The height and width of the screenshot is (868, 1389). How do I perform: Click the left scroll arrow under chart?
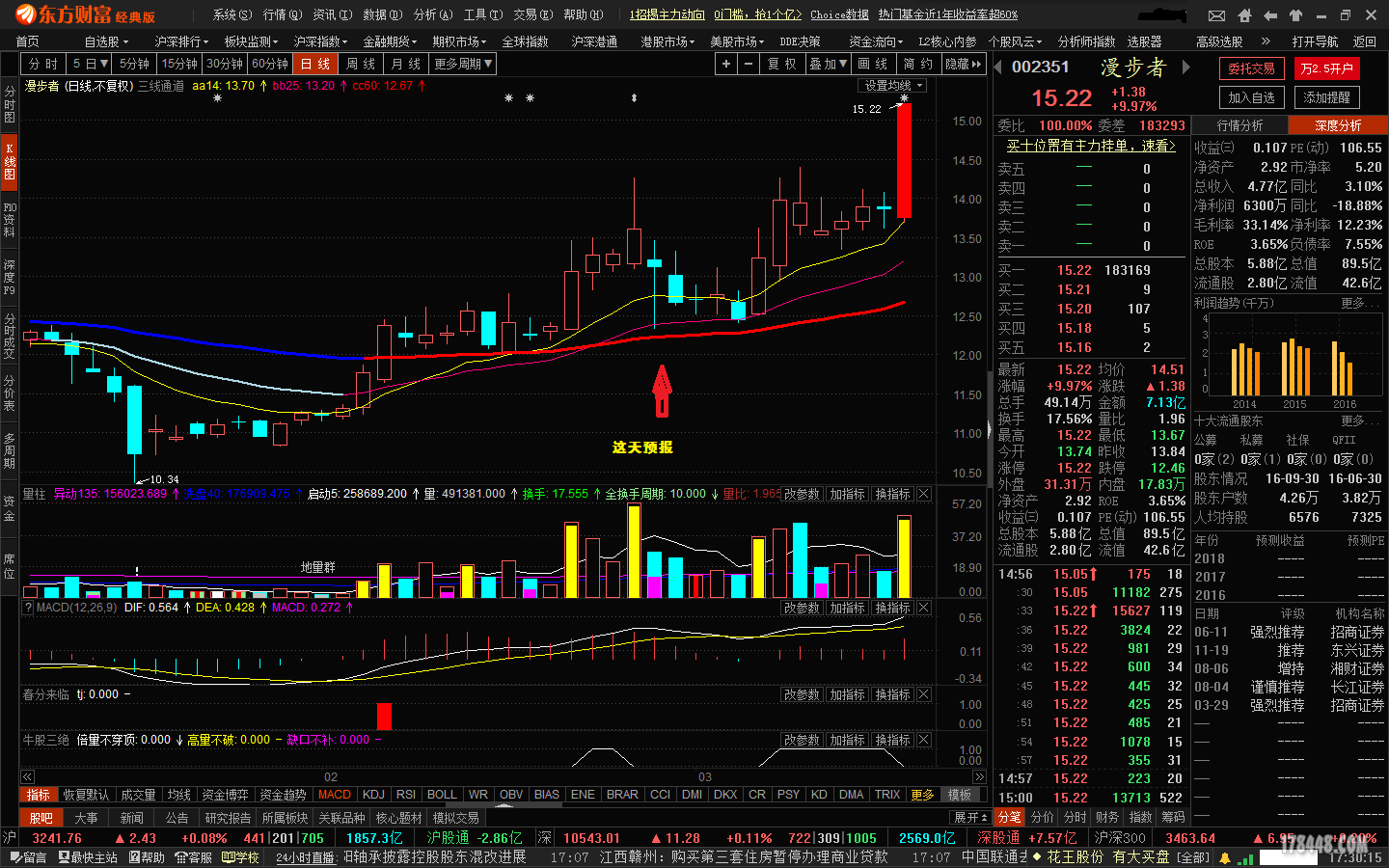(x=27, y=777)
